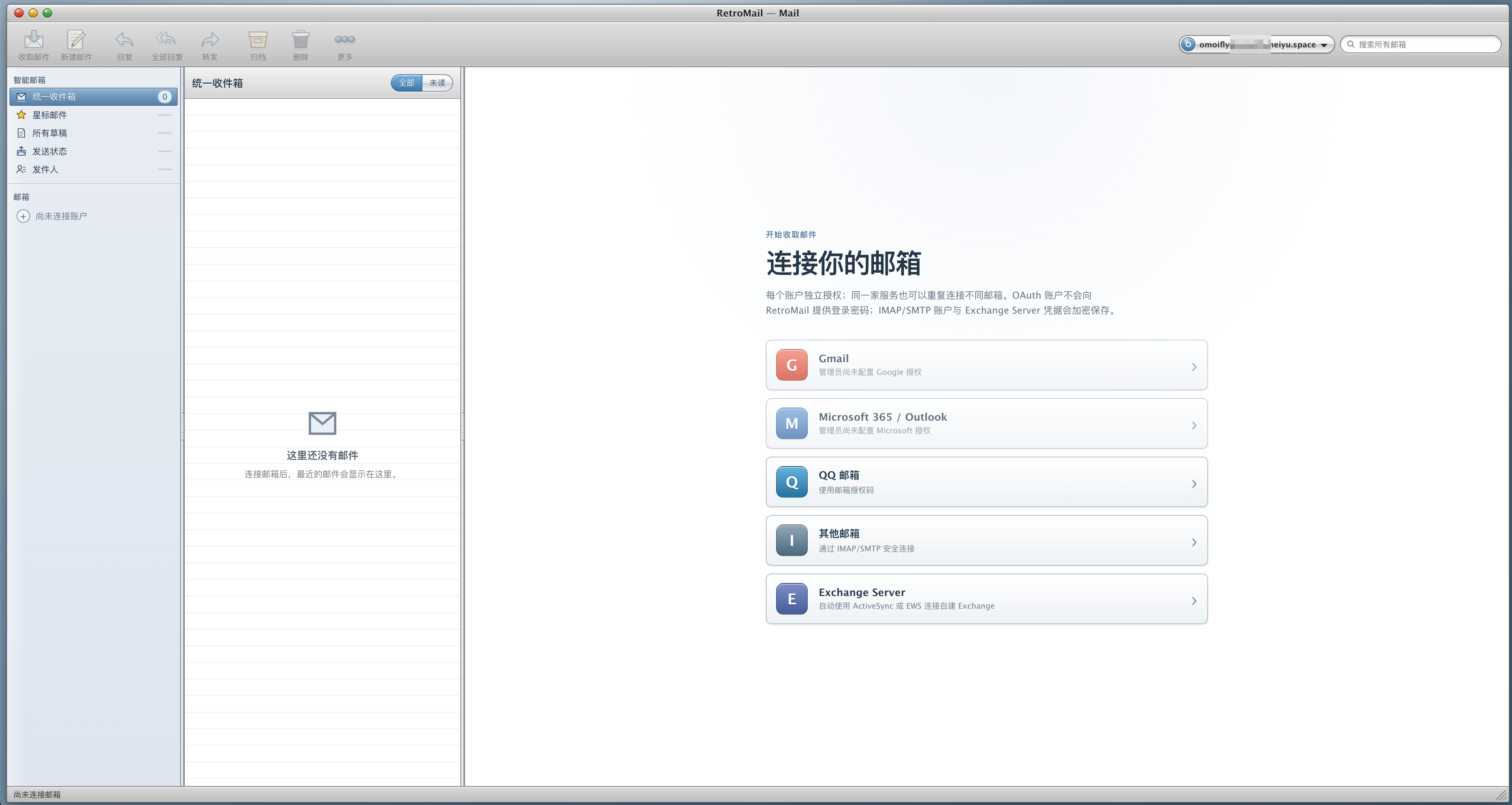The image size is (1512, 805).
Task: Click the 开始收取邮件 label
Action: click(x=791, y=235)
